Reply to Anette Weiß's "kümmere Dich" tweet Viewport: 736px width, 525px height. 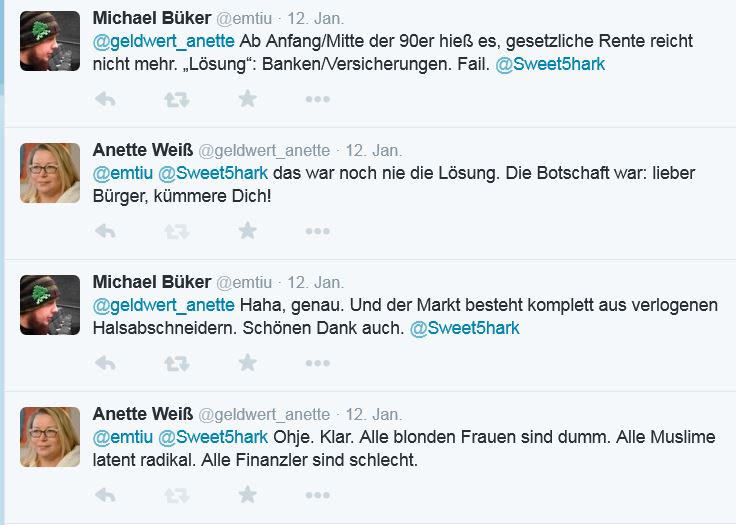point(105,231)
